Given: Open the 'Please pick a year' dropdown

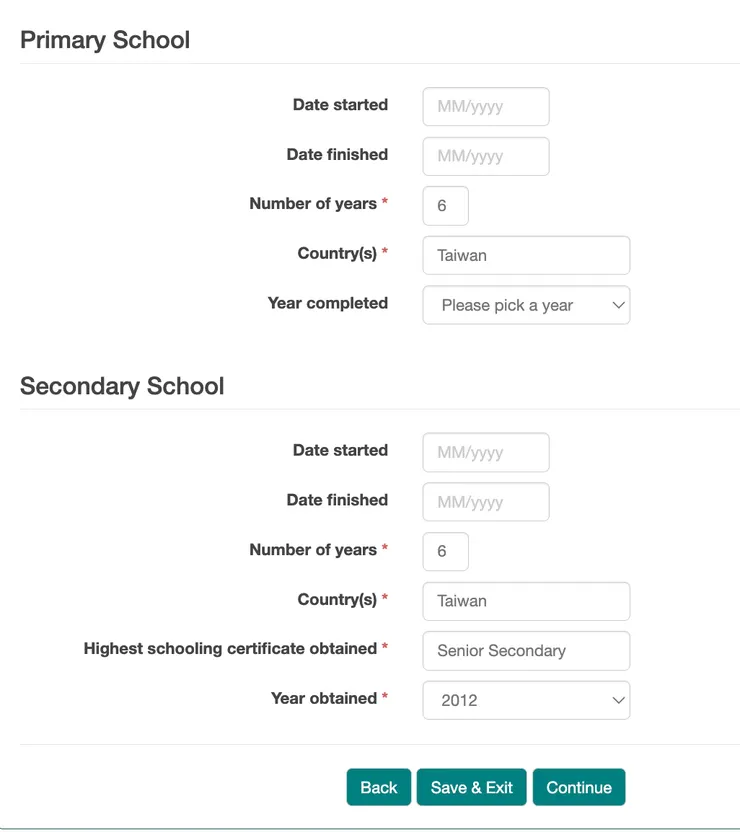Looking at the screenshot, I should (x=526, y=305).
